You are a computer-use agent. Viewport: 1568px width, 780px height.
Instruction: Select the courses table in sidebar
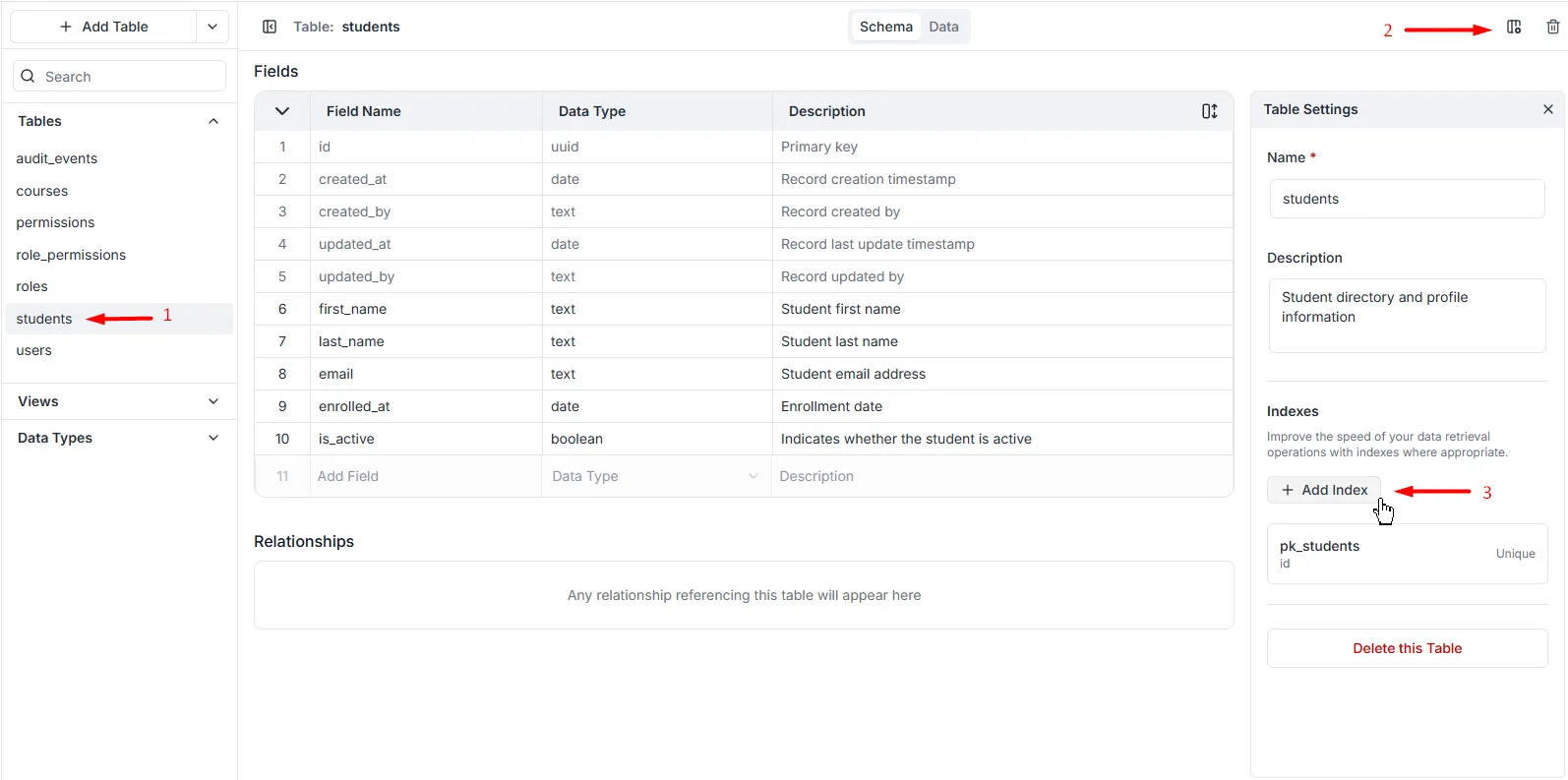tap(42, 191)
